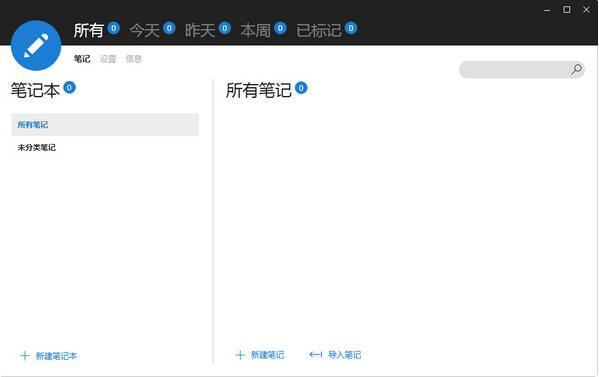This screenshot has height=377, width=599.
Task: Click the 新建笔记 link
Action: [267, 355]
